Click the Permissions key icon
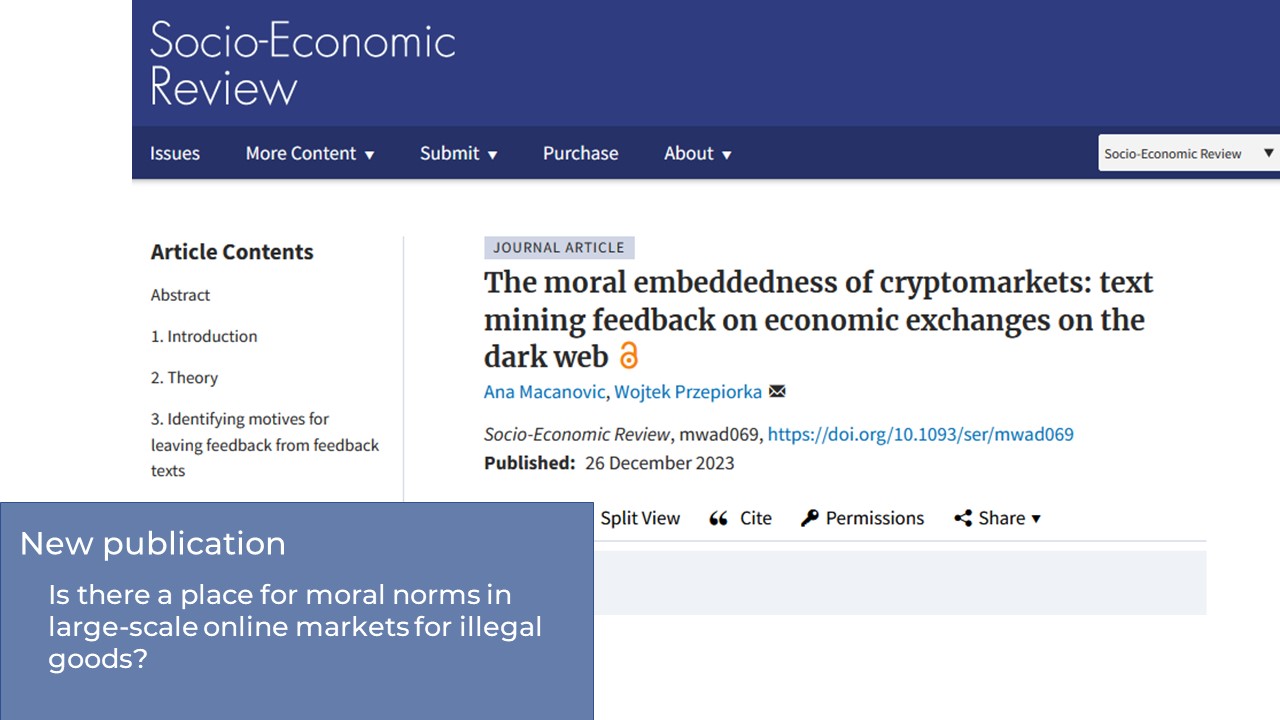This screenshot has width=1280, height=720. (810, 518)
